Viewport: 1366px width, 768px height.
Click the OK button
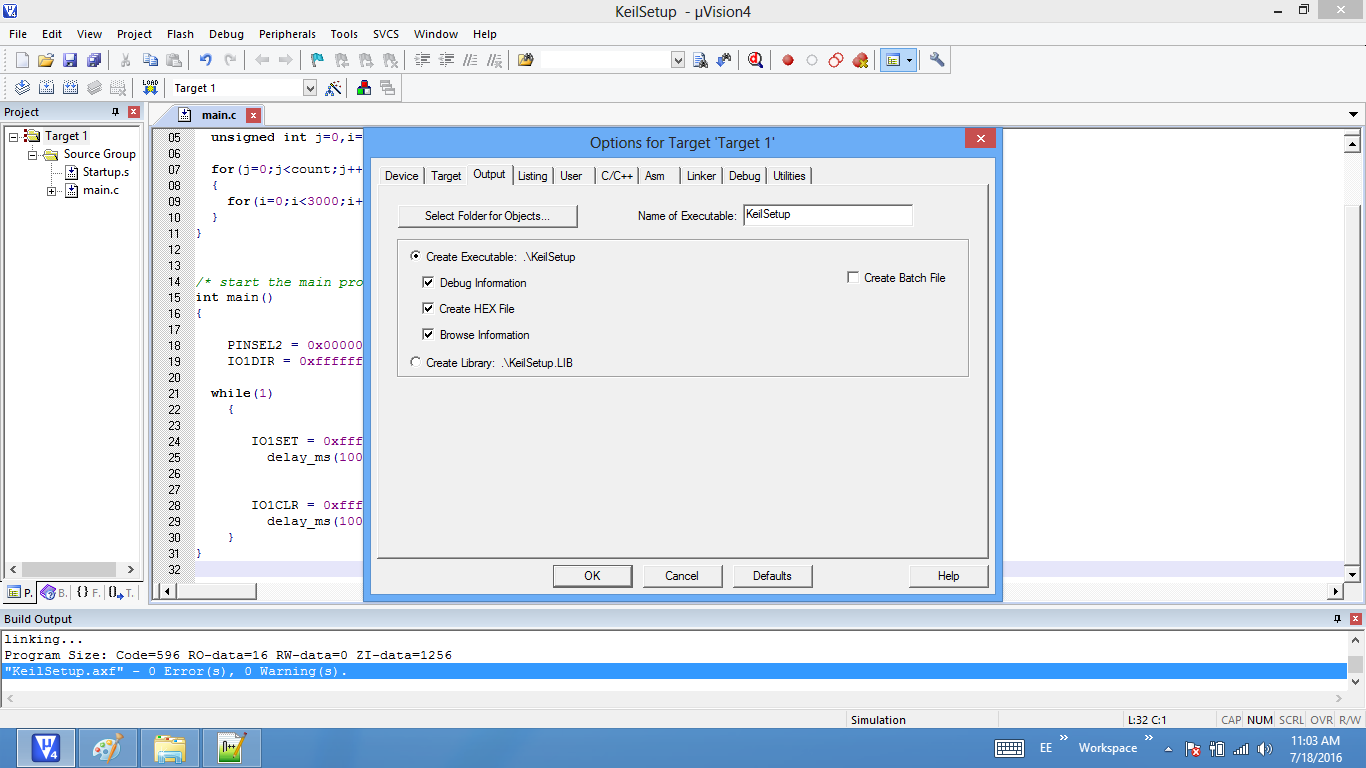click(x=592, y=576)
